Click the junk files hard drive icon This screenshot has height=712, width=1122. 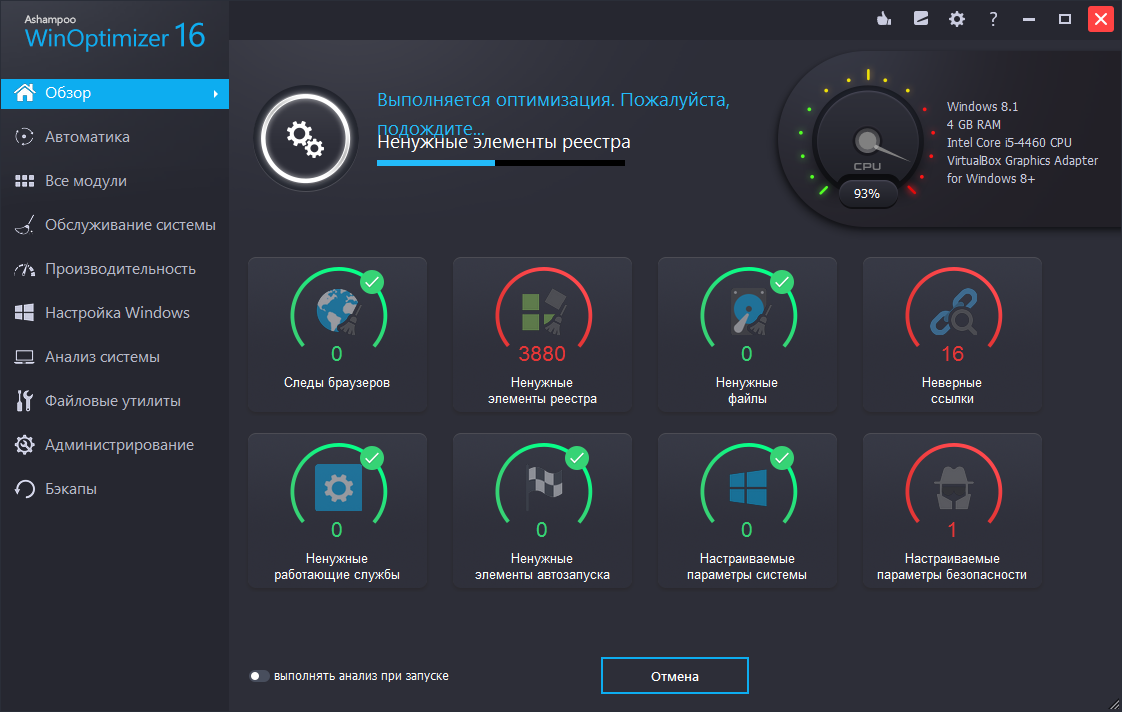[749, 312]
